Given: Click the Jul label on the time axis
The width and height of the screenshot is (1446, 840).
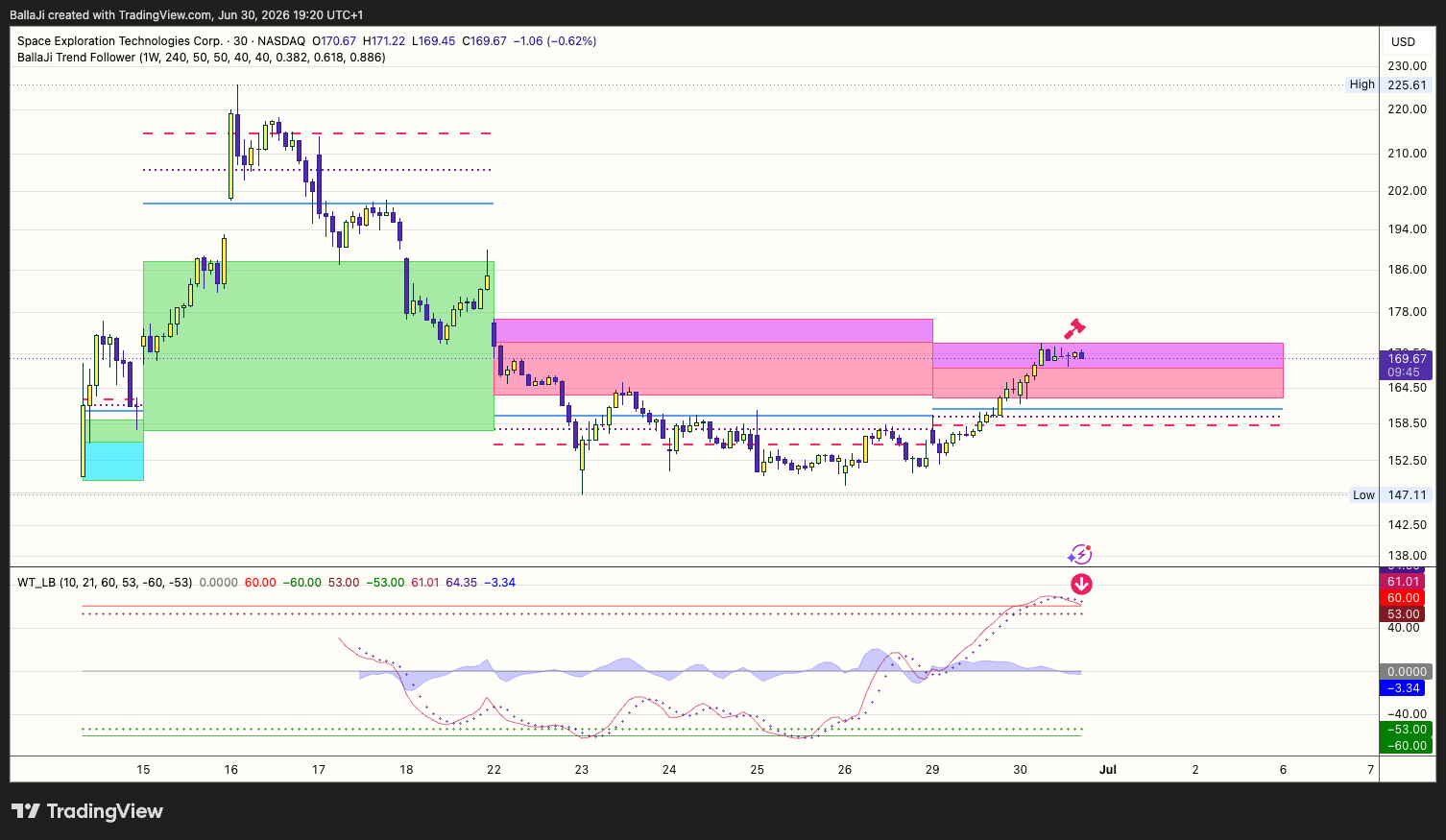Looking at the screenshot, I should [x=1108, y=770].
